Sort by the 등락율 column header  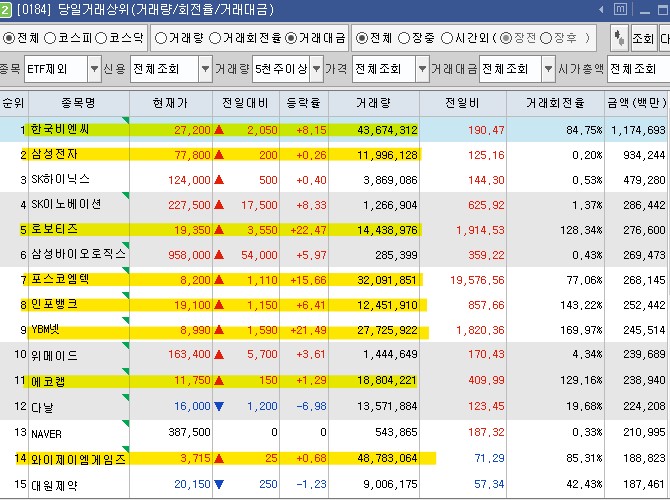coord(304,103)
